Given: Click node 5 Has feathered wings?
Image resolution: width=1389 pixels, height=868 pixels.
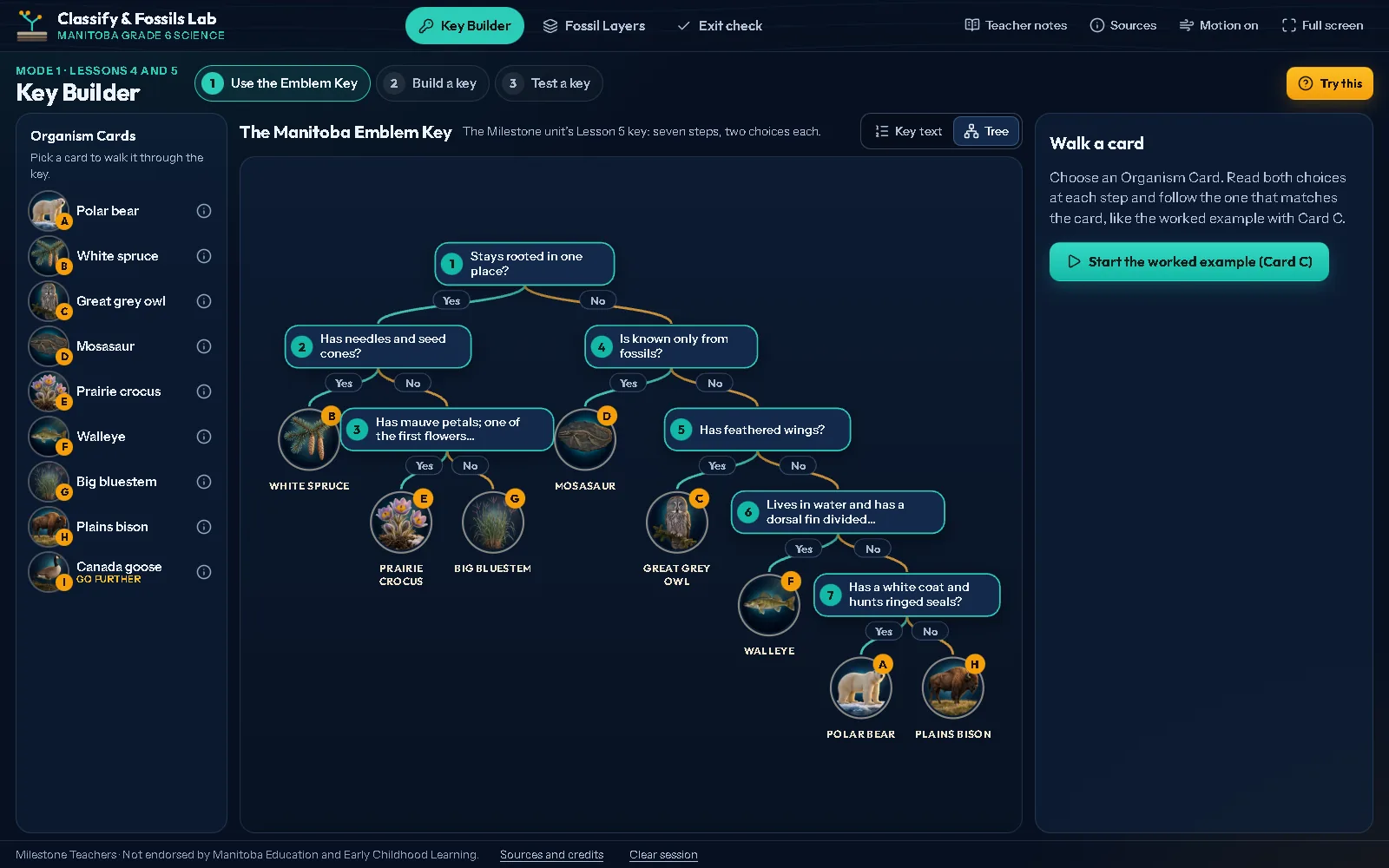Looking at the screenshot, I should click(x=757, y=430).
